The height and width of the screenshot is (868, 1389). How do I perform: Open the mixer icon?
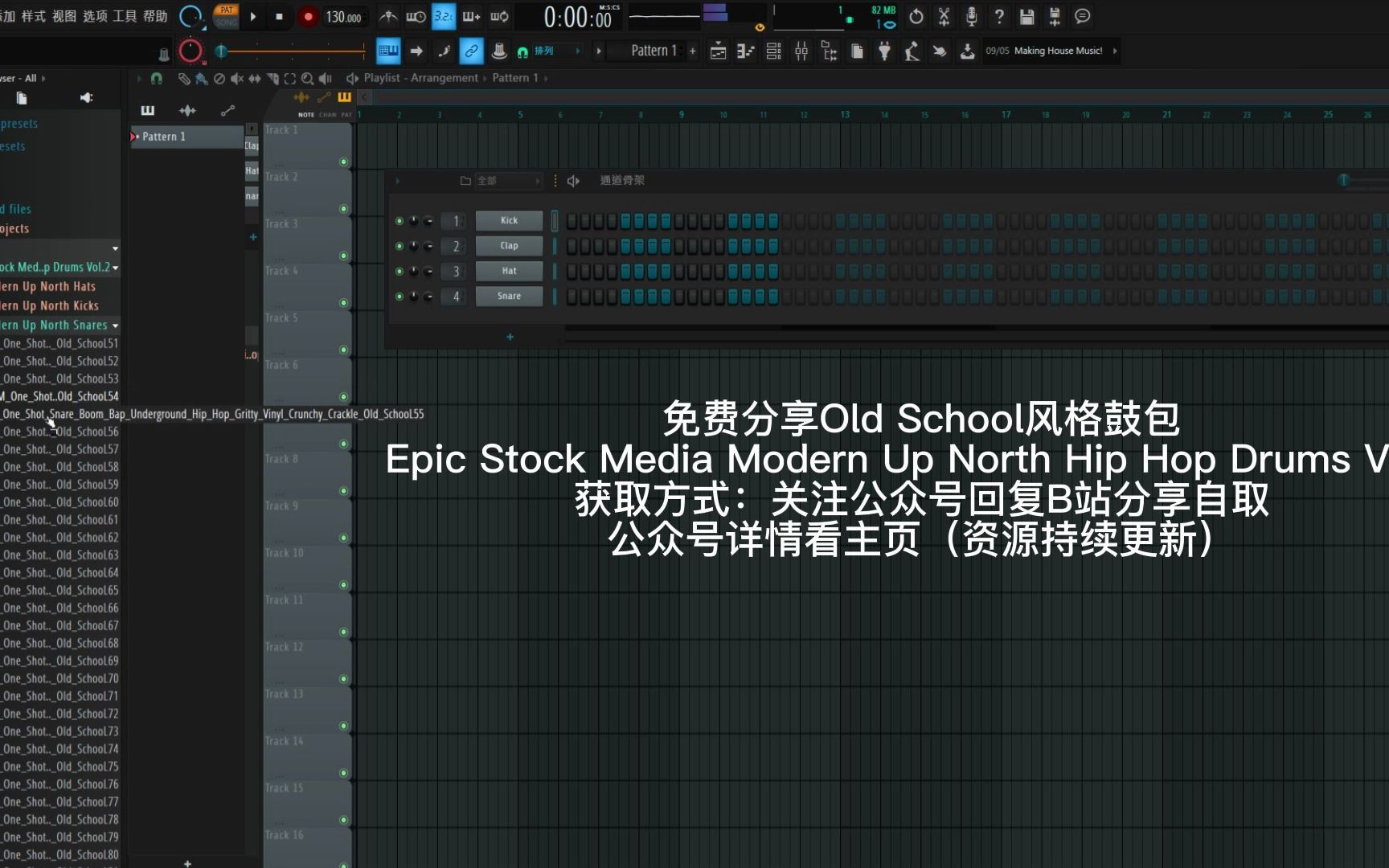[801, 51]
